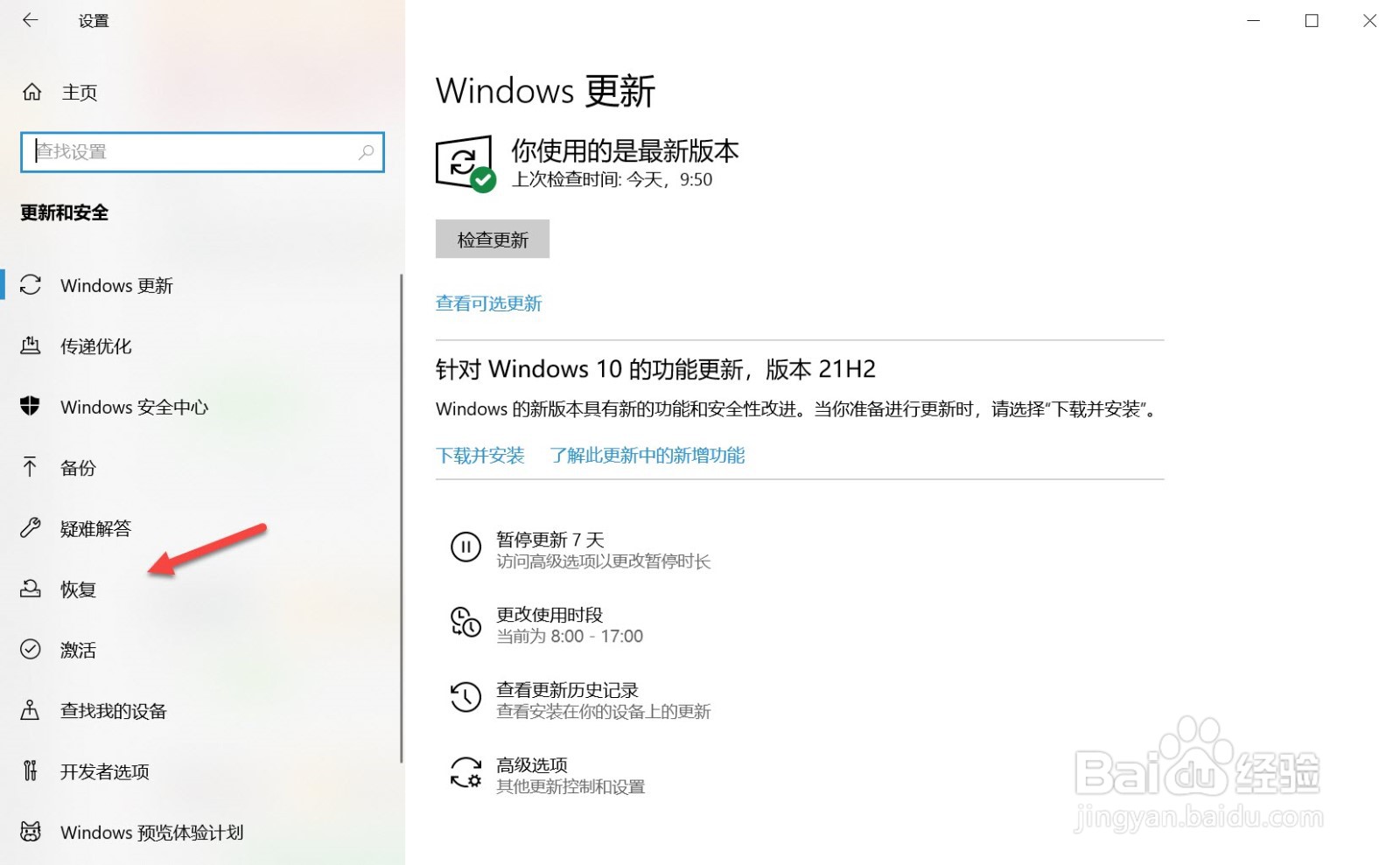Open 疑难解答 from the sidebar
This screenshot has width=1400, height=865.
(96, 528)
